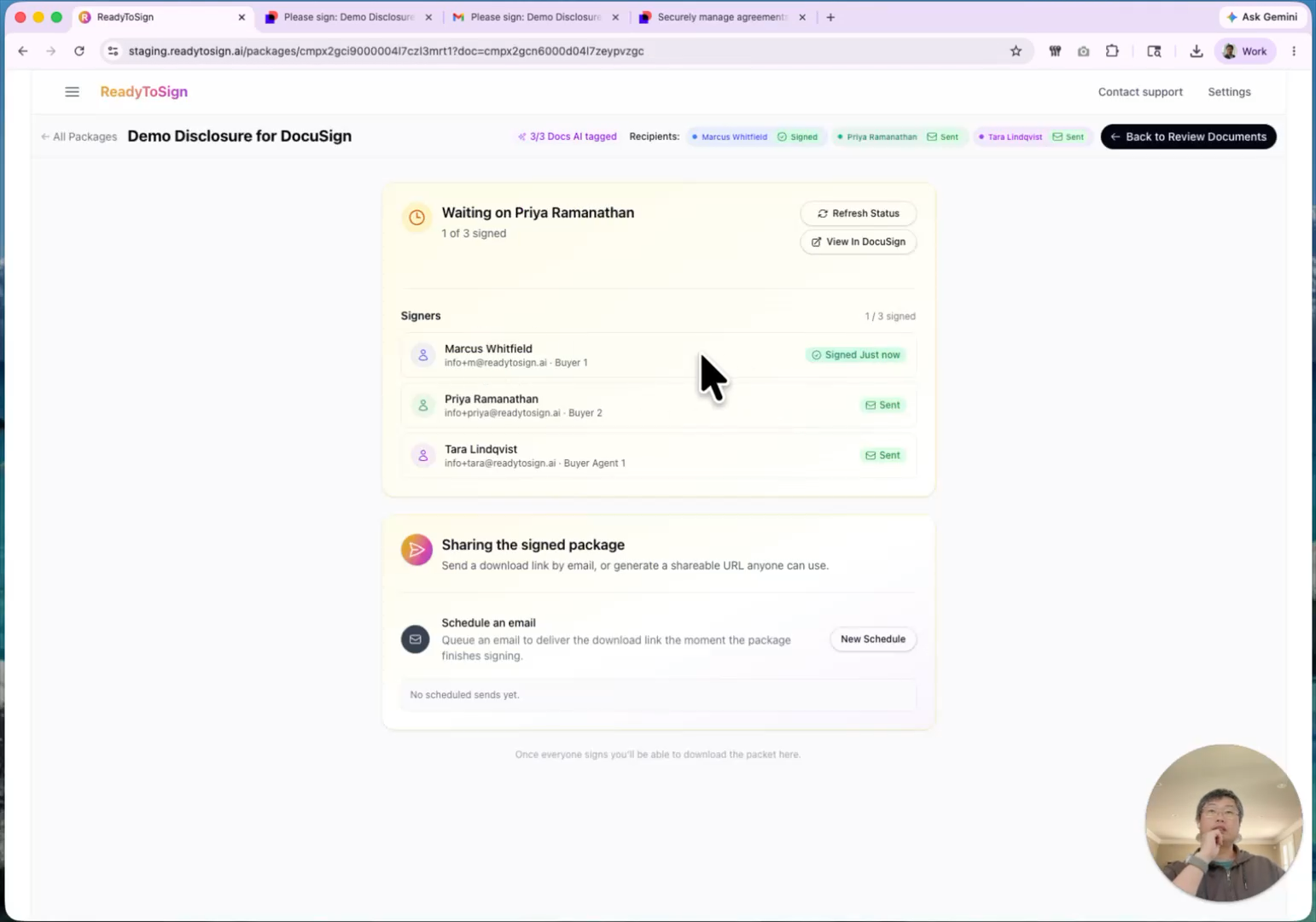Open Contact support
Image resolution: width=1316 pixels, height=922 pixels.
point(1140,92)
